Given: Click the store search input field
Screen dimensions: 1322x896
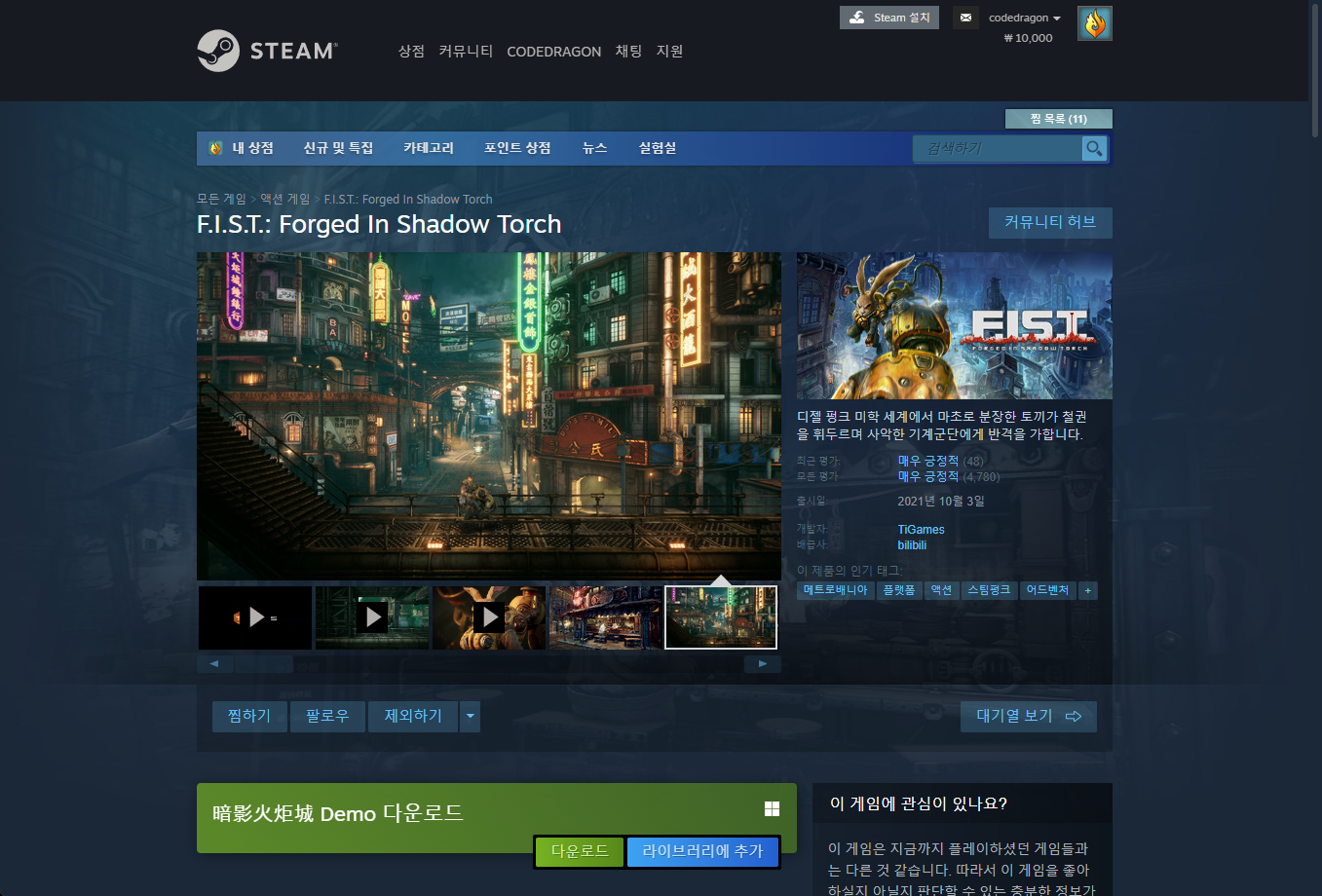Looking at the screenshot, I should pyautogui.click(x=998, y=148).
